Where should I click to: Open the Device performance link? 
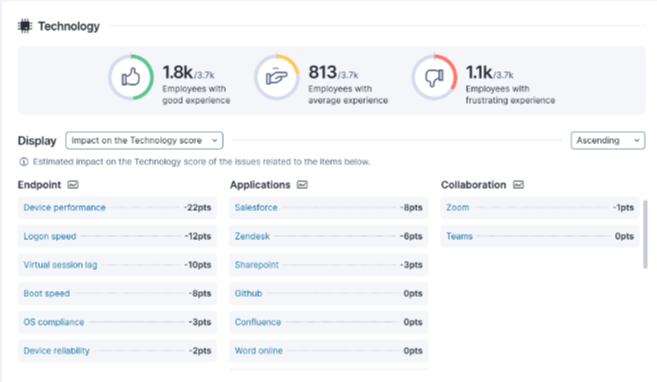(x=65, y=208)
